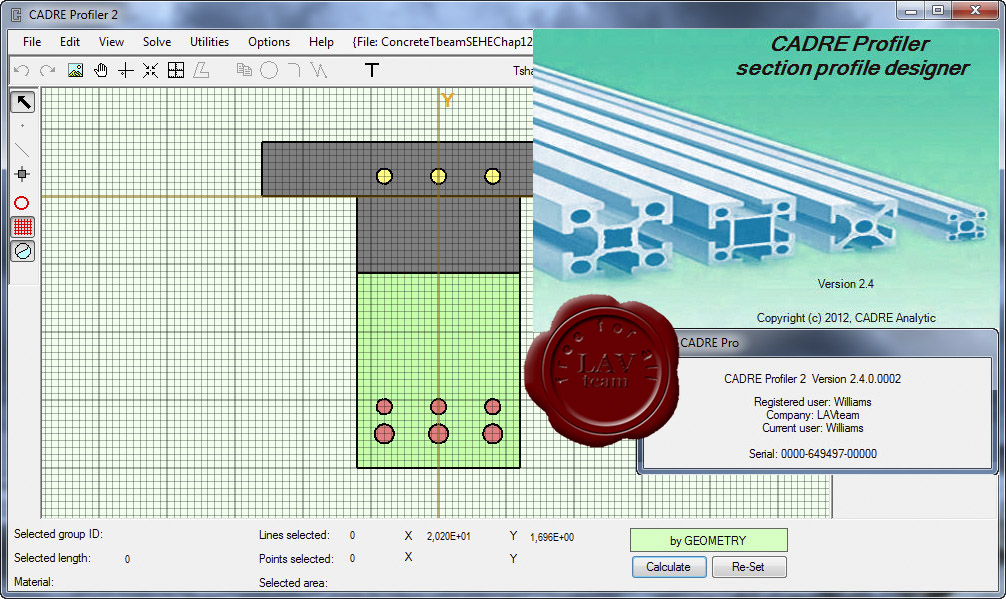Click the orange Y axis label
1006x599 pixels.
pos(447,100)
